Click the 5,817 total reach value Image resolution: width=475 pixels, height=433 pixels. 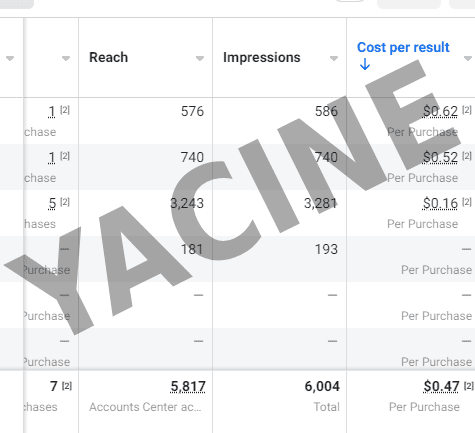click(188, 387)
